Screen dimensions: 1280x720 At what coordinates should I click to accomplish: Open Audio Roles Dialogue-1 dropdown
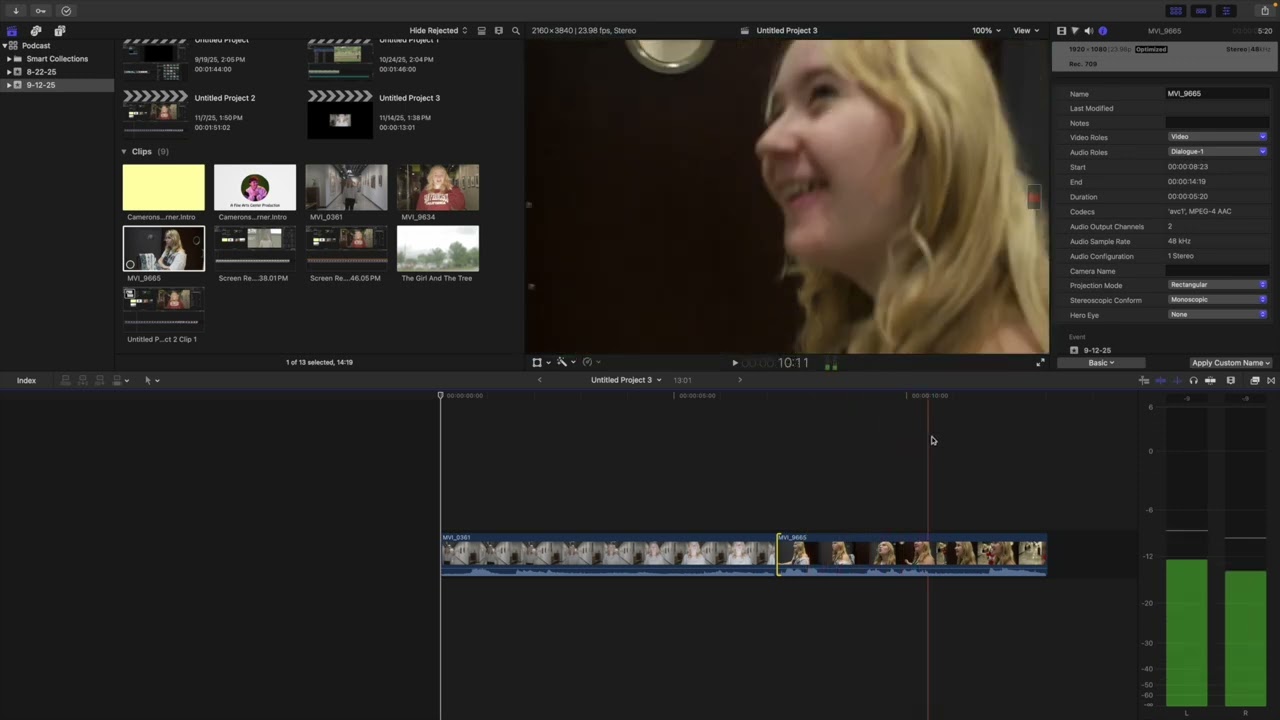(1217, 152)
